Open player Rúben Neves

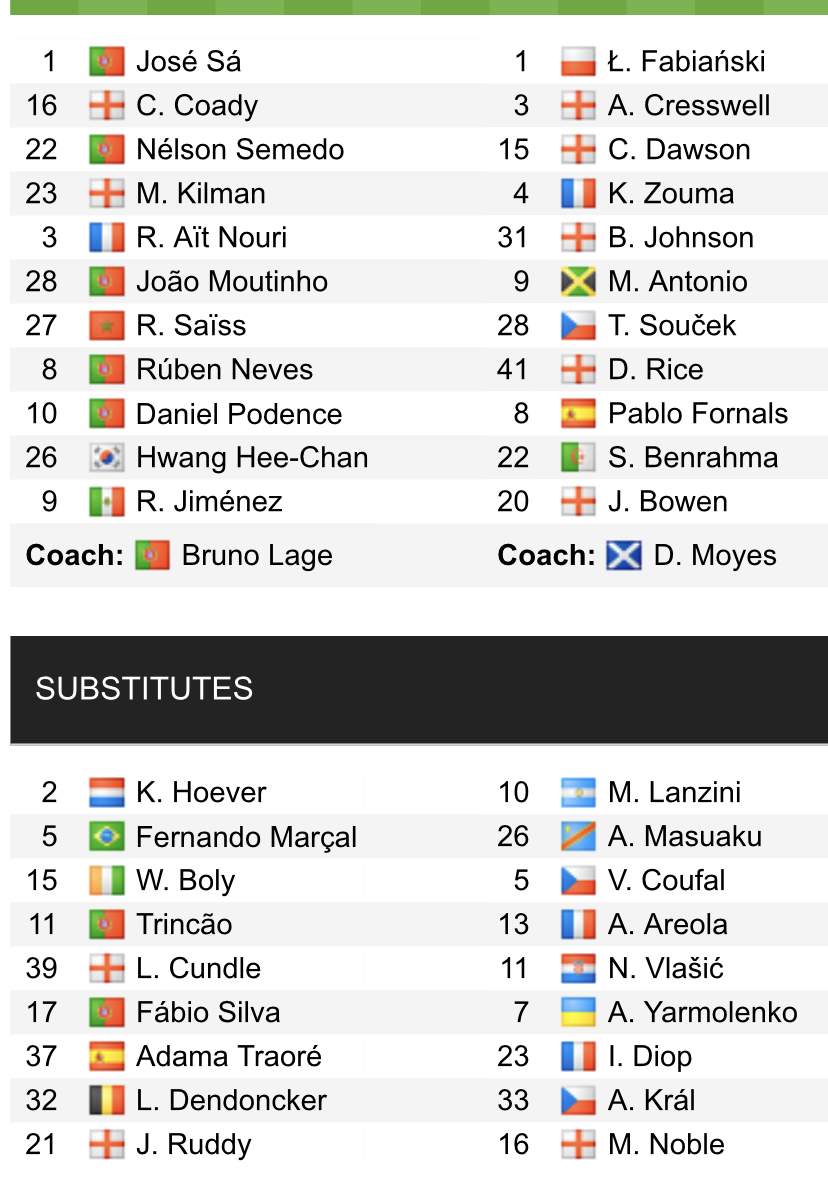pyautogui.click(x=224, y=370)
